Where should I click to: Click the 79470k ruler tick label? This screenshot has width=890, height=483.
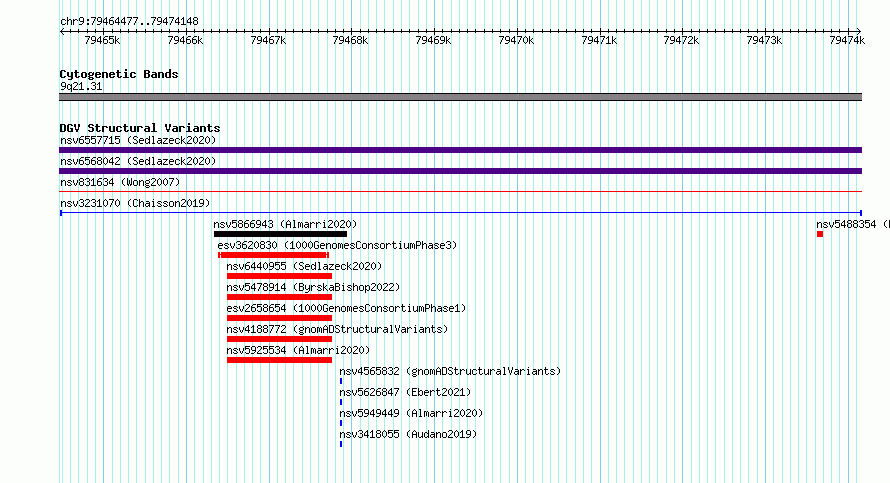point(516,40)
